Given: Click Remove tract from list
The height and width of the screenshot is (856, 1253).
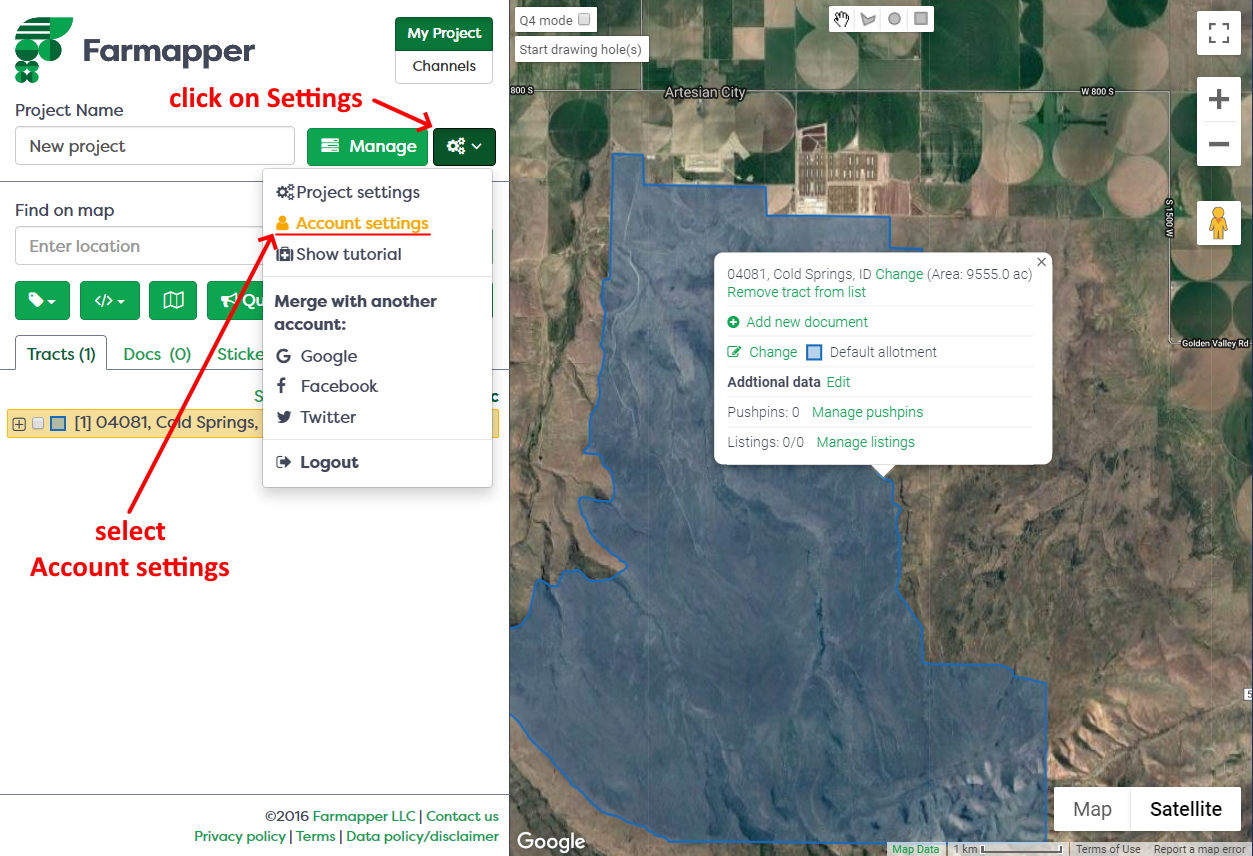Looking at the screenshot, I should [x=796, y=292].
